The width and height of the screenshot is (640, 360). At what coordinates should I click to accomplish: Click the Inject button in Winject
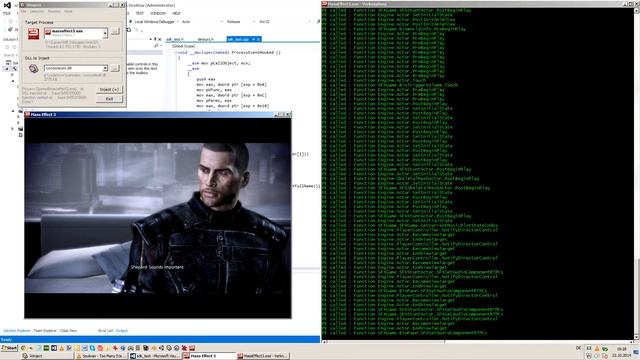click(109, 89)
